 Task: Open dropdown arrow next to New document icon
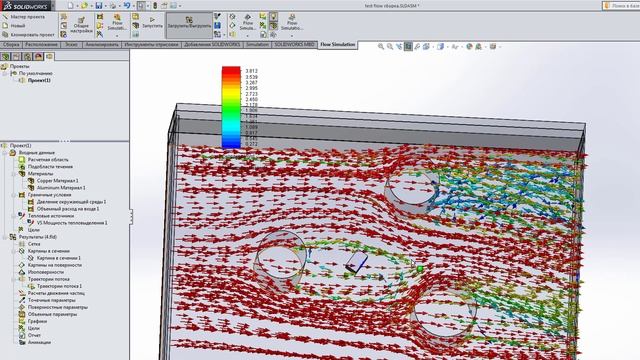click(77, 6)
